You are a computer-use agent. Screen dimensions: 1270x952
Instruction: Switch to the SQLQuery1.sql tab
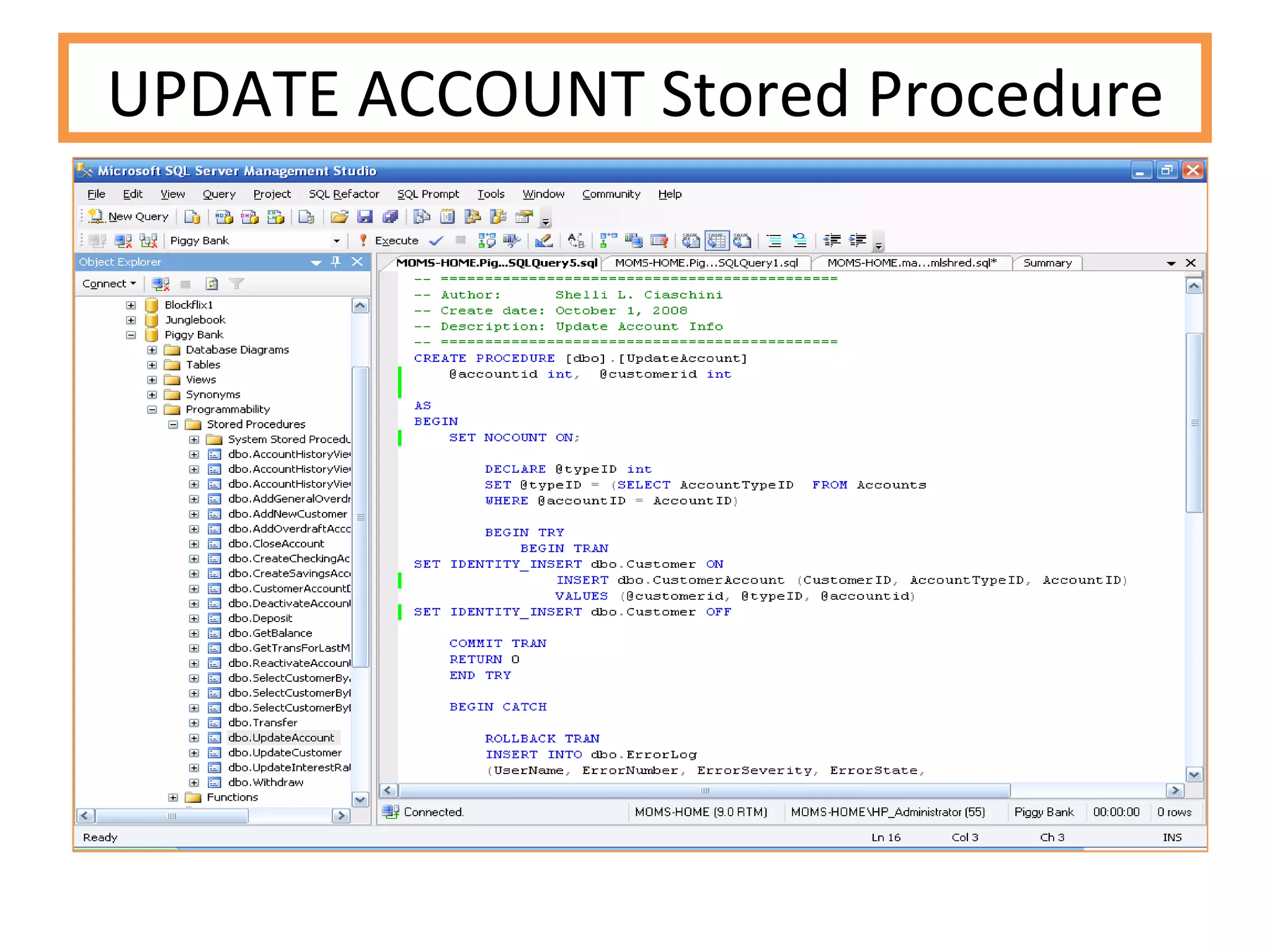tap(706, 263)
